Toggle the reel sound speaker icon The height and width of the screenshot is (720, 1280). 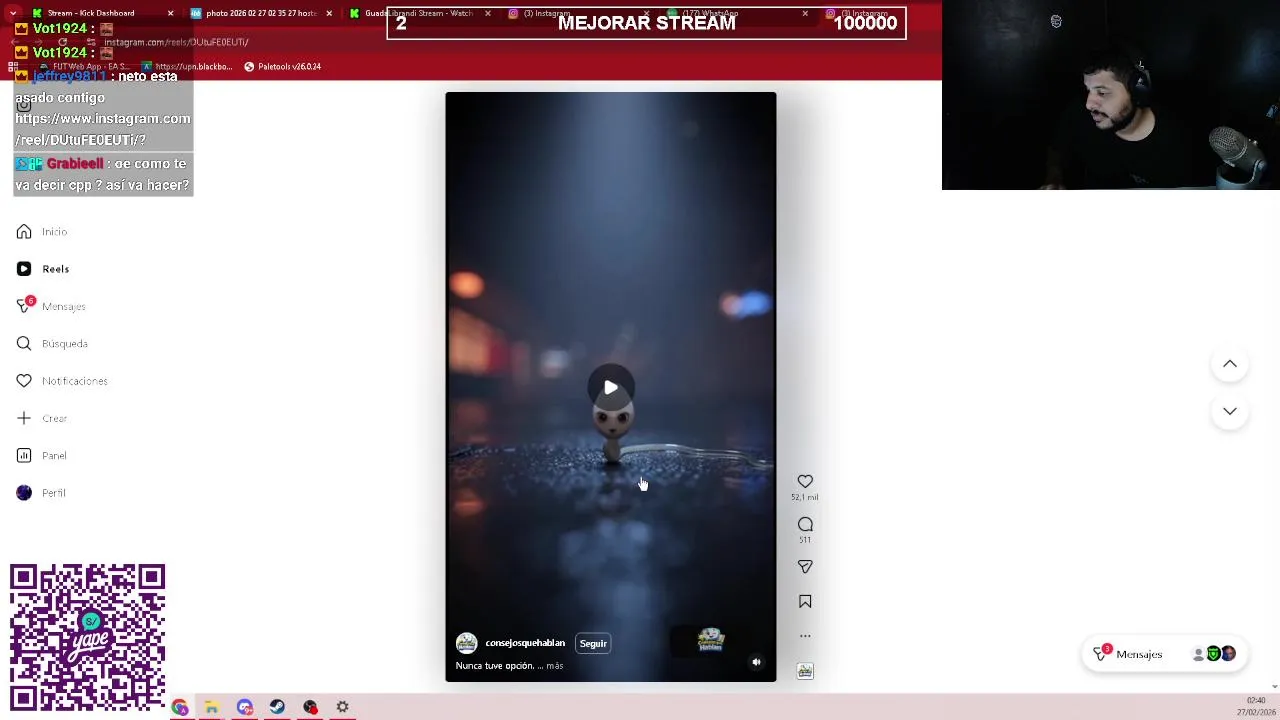(756, 662)
